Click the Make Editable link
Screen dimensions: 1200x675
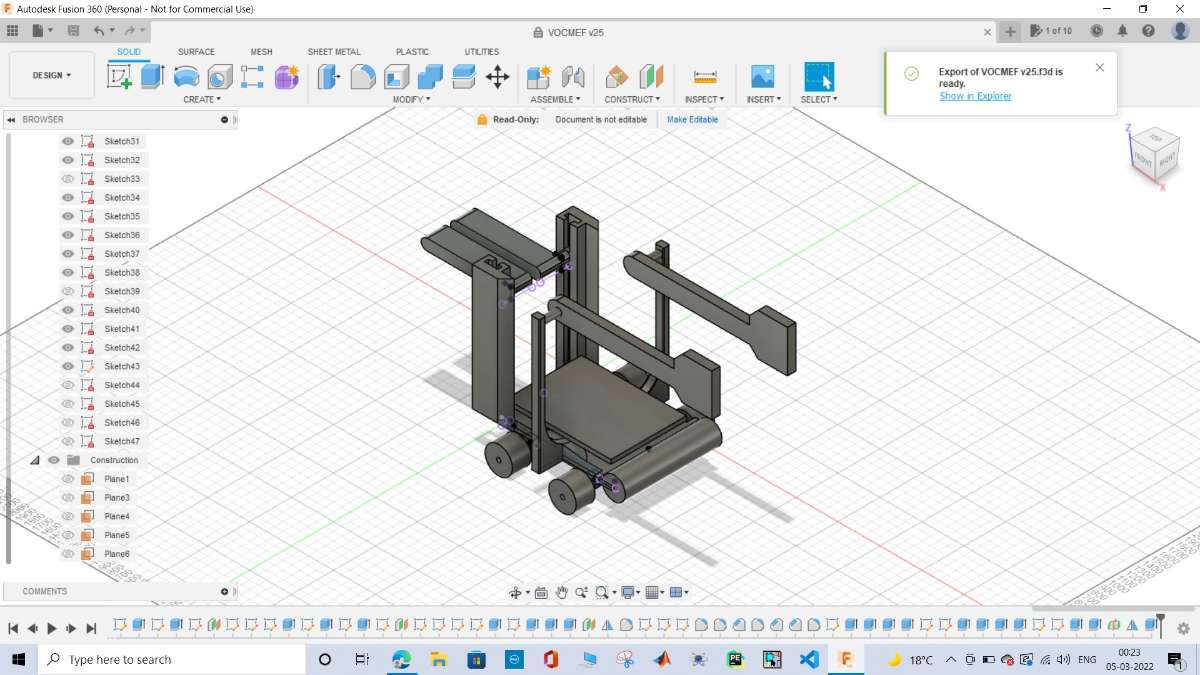pos(692,119)
